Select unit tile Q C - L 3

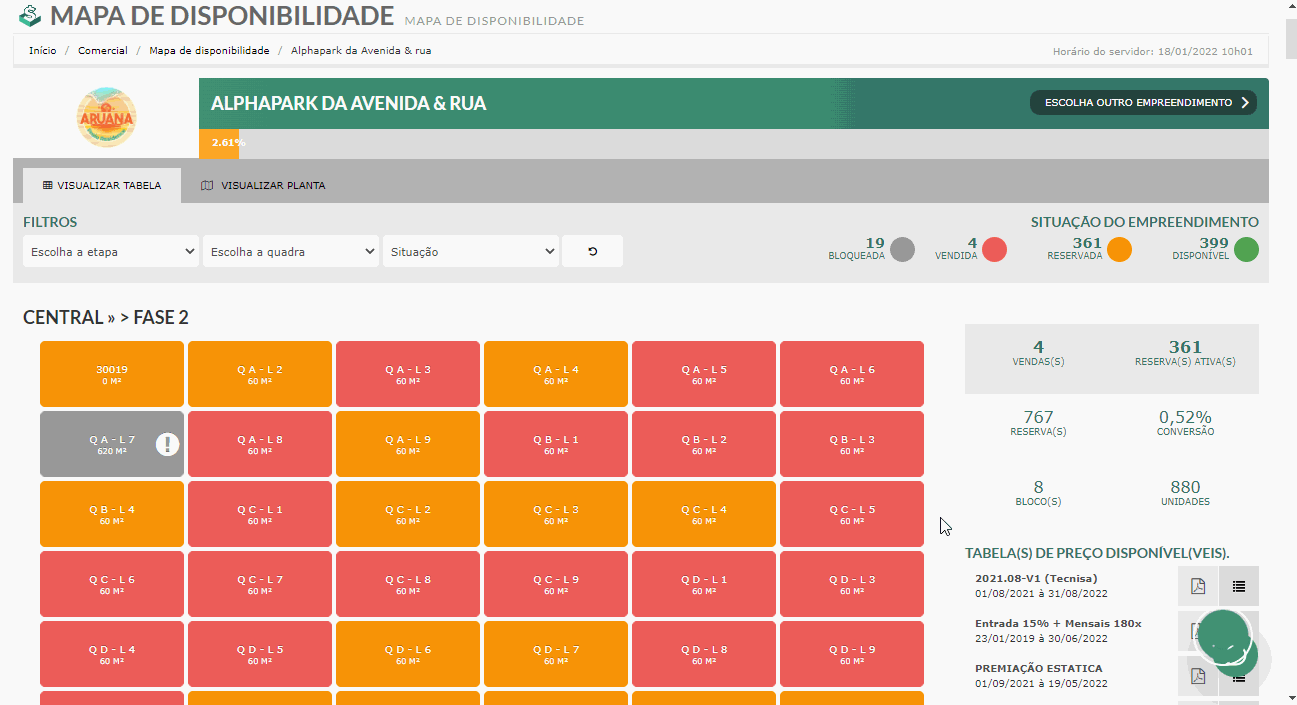pyautogui.click(x=556, y=514)
